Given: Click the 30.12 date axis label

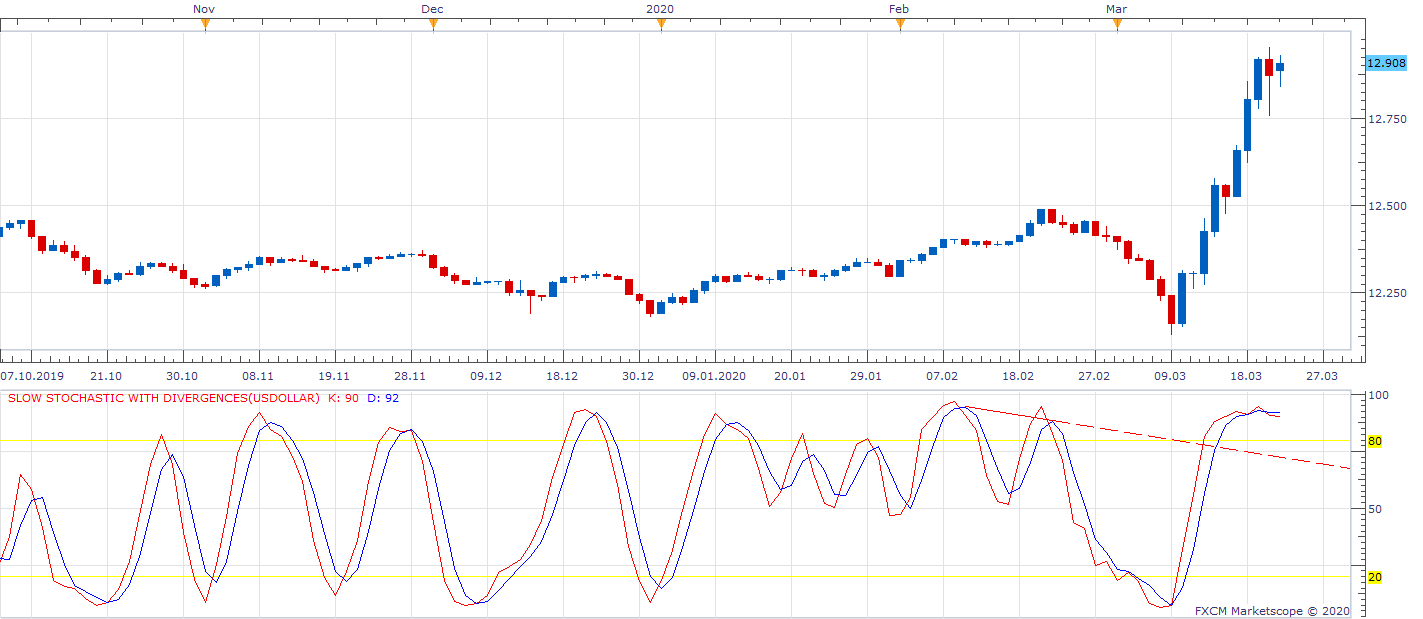Looking at the screenshot, I should pyautogui.click(x=638, y=376).
